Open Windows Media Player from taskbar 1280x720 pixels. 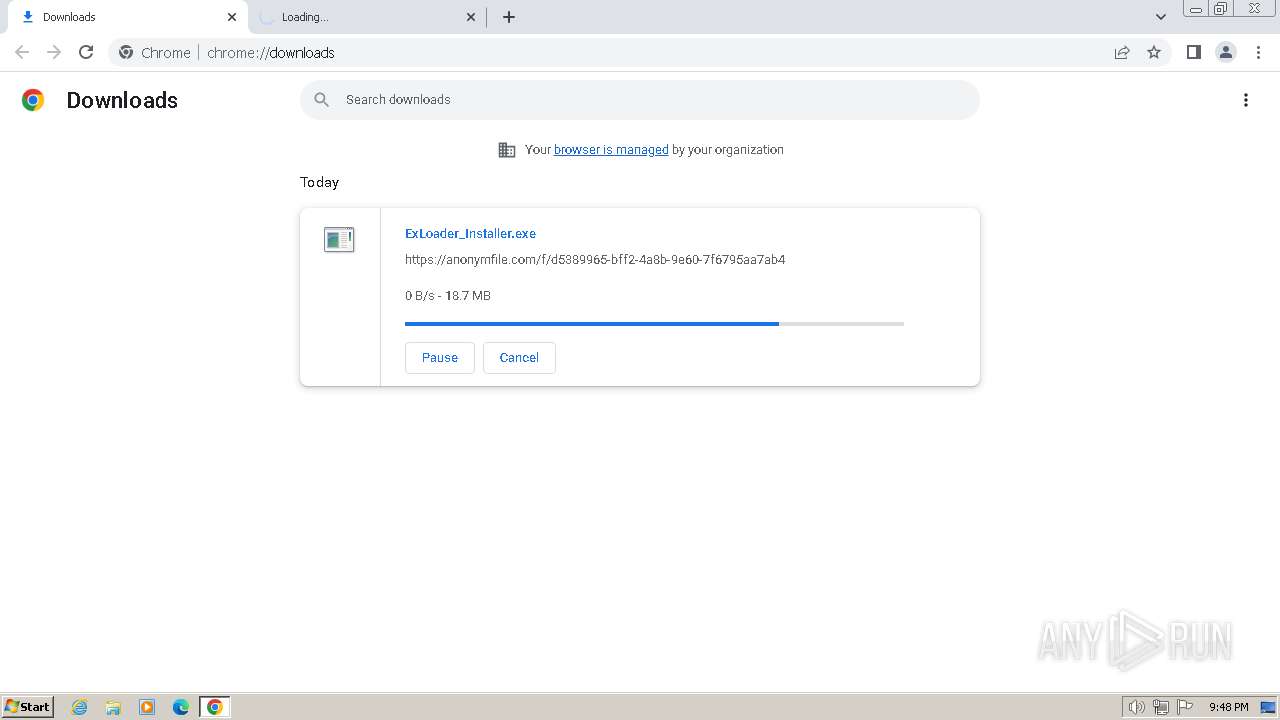tap(147, 707)
